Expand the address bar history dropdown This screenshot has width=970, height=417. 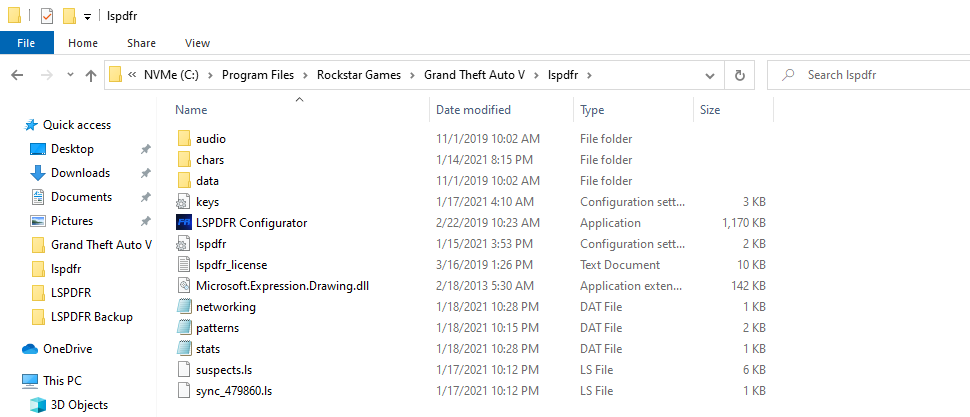click(x=708, y=75)
